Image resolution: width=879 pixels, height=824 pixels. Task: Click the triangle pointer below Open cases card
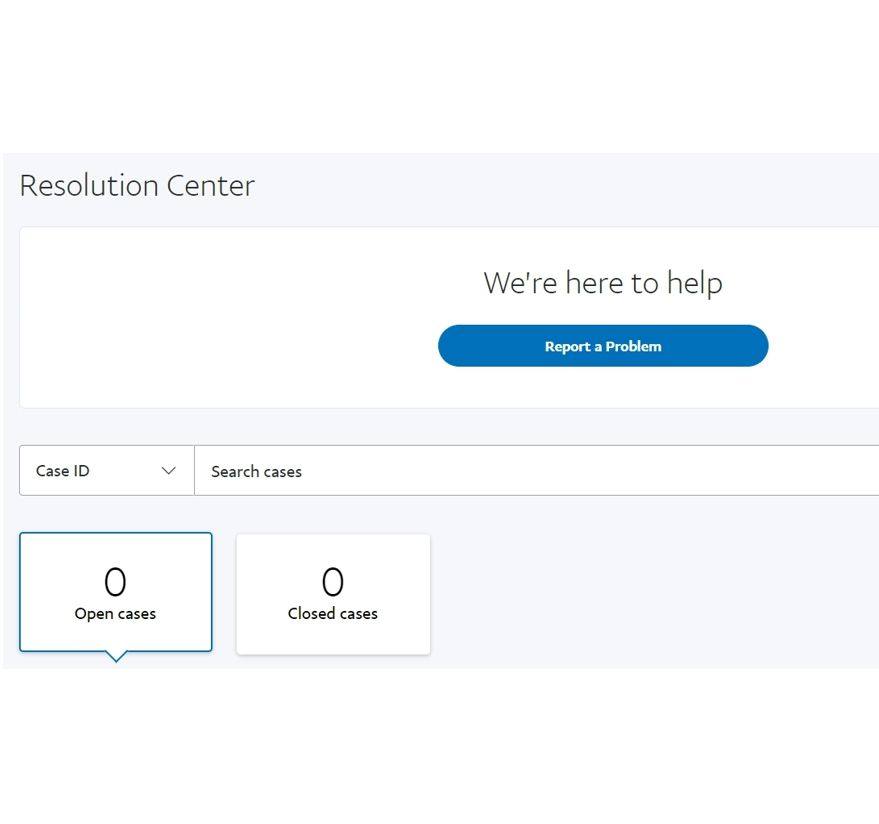(116, 656)
